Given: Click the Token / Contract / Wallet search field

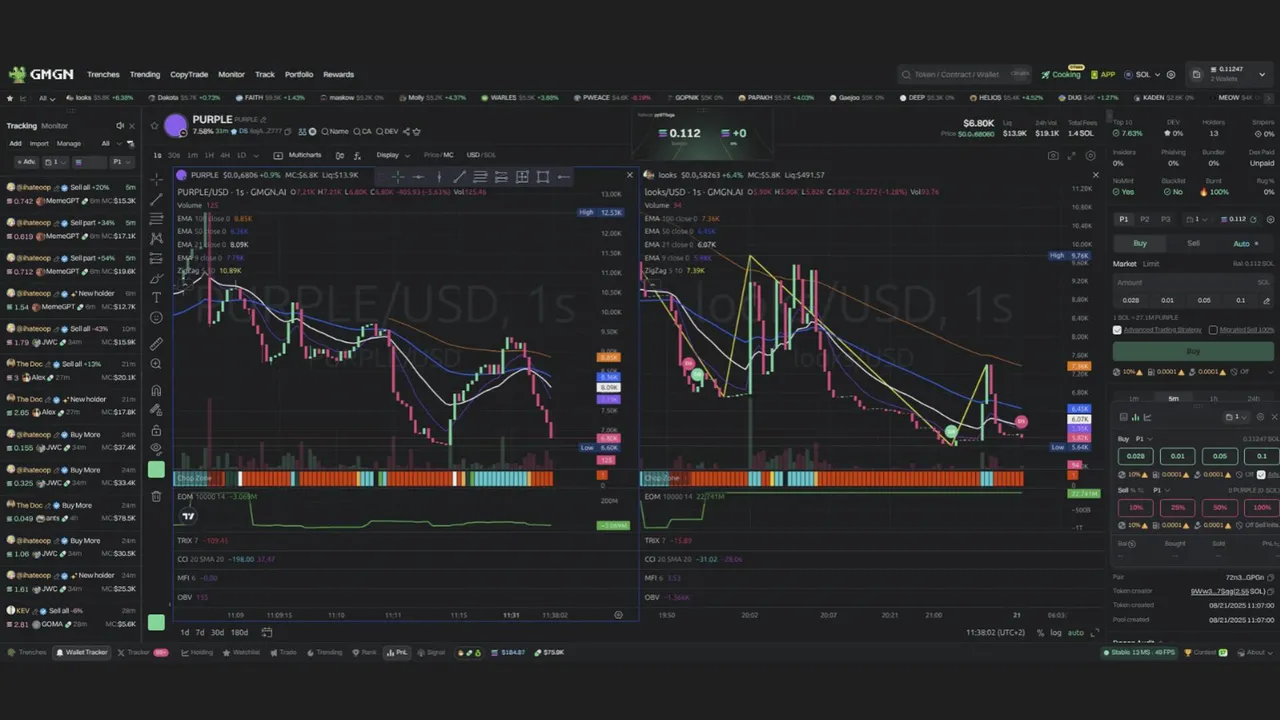Looking at the screenshot, I should click(x=965, y=74).
